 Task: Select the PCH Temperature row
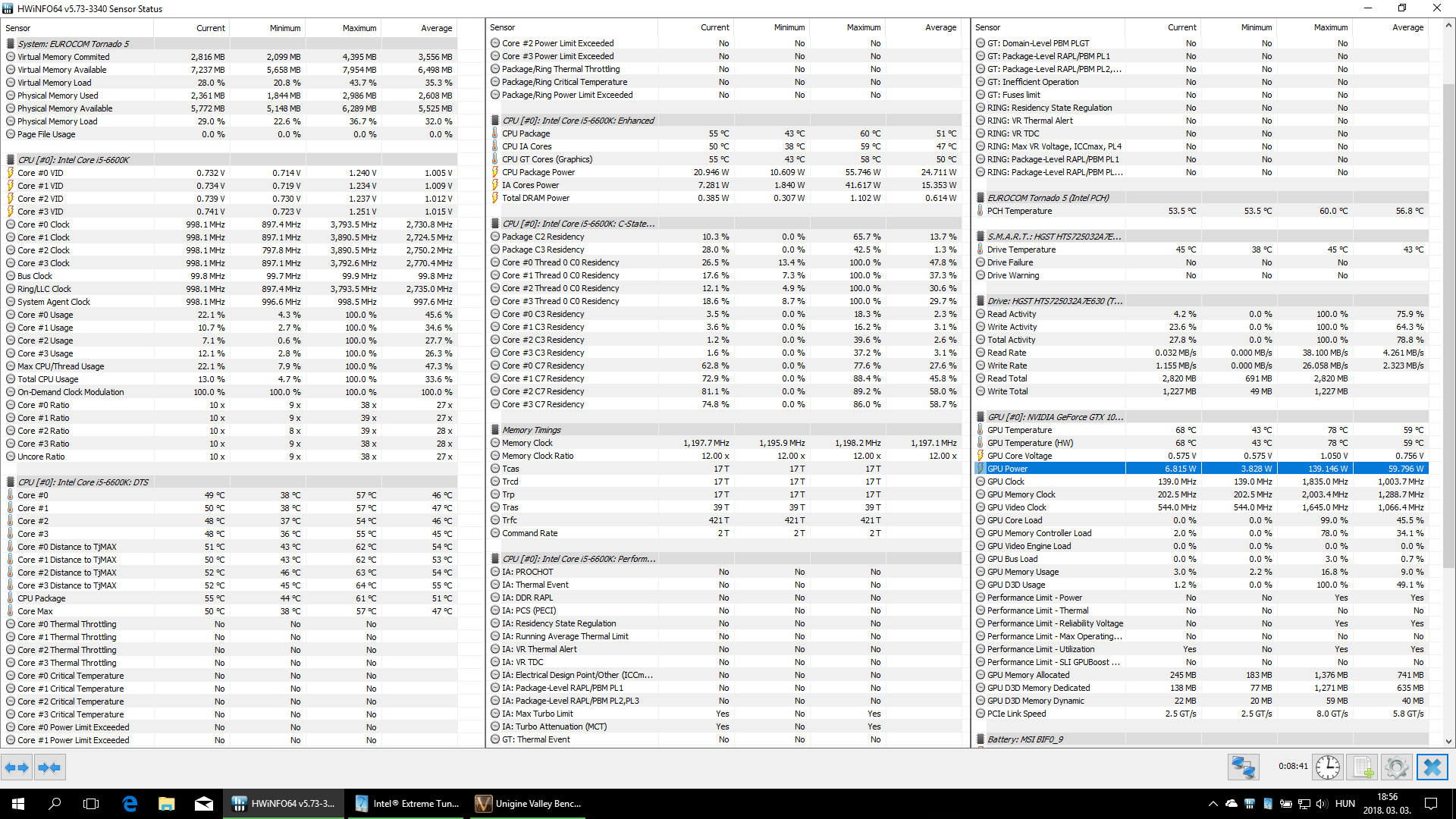pos(1202,211)
